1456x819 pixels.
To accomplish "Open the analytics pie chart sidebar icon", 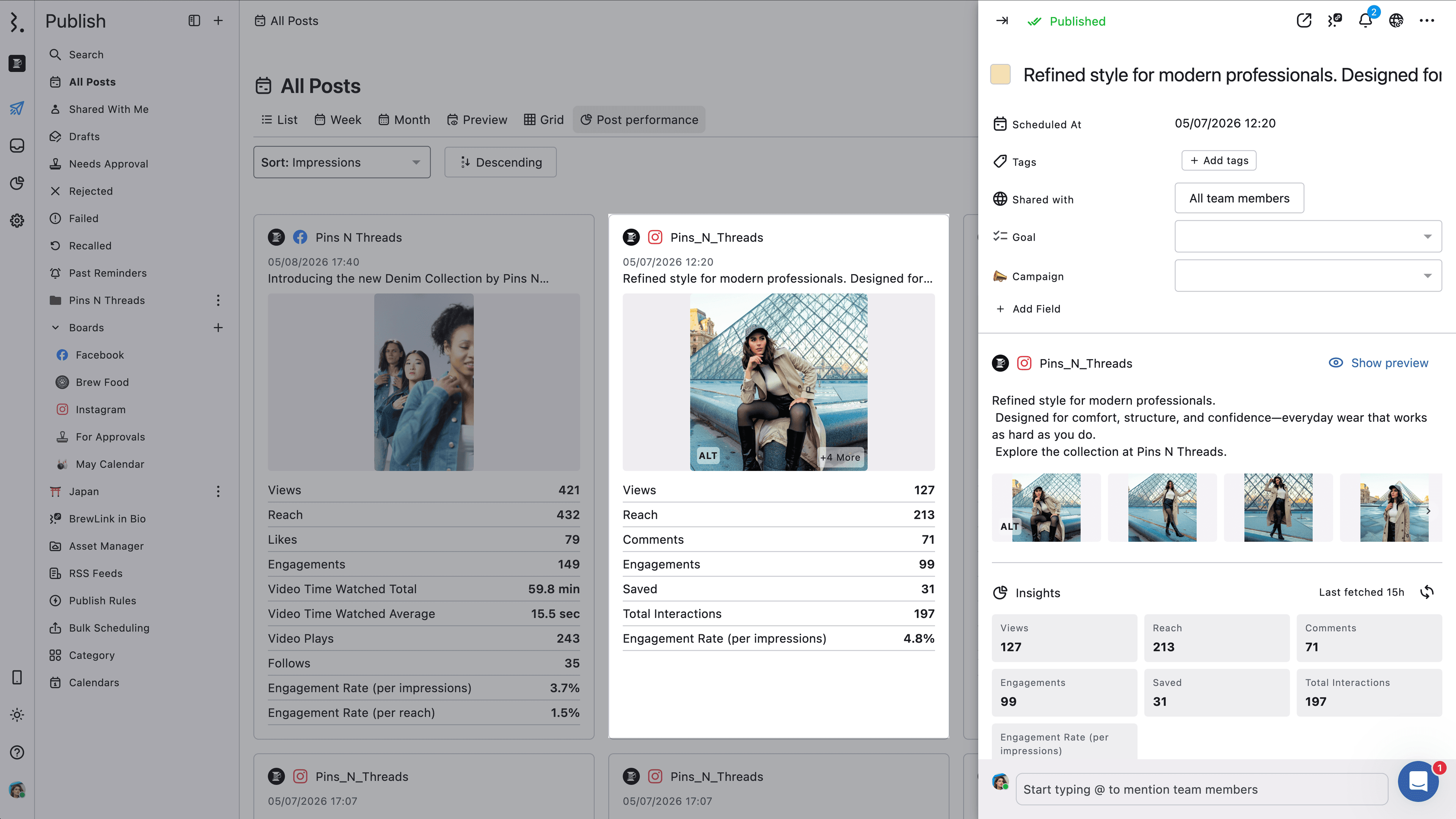I will 17,182.
